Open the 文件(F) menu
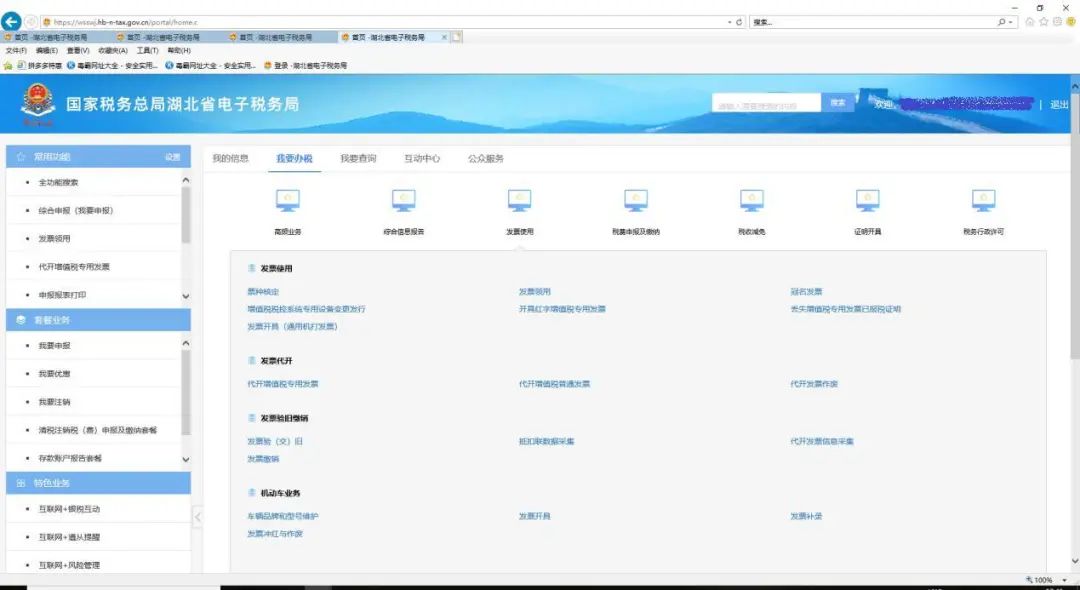 (x=16, y=51)
